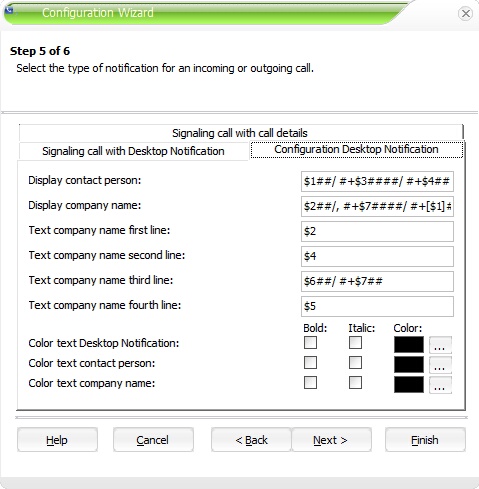479x489 pixels.
Task: Select Configuration Desktop Notification tab
Action: pos(356,149)
